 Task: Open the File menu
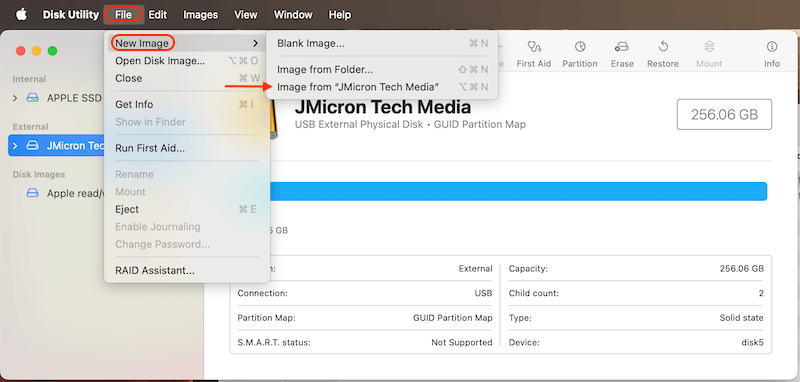pos(123,15)
